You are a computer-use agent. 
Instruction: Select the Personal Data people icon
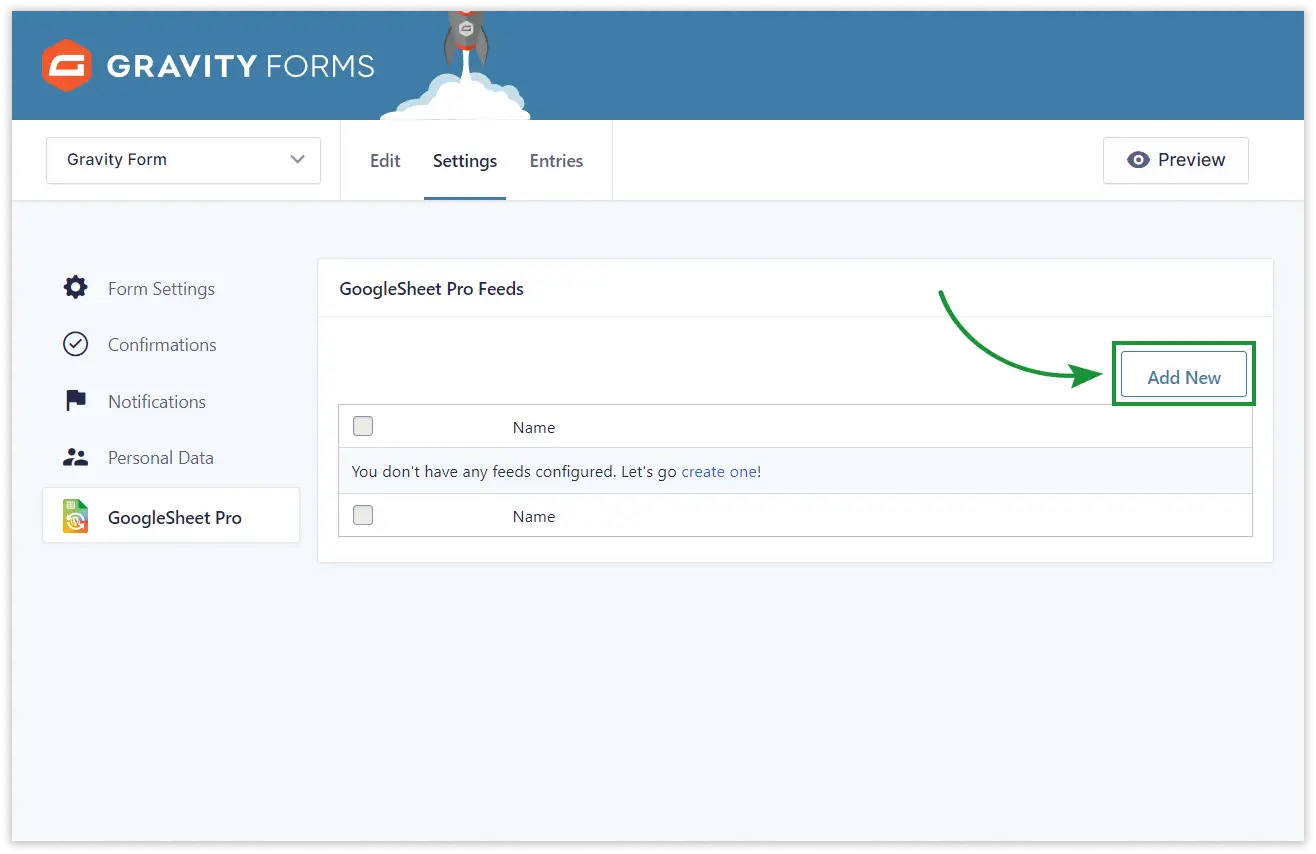click(76, 458)
